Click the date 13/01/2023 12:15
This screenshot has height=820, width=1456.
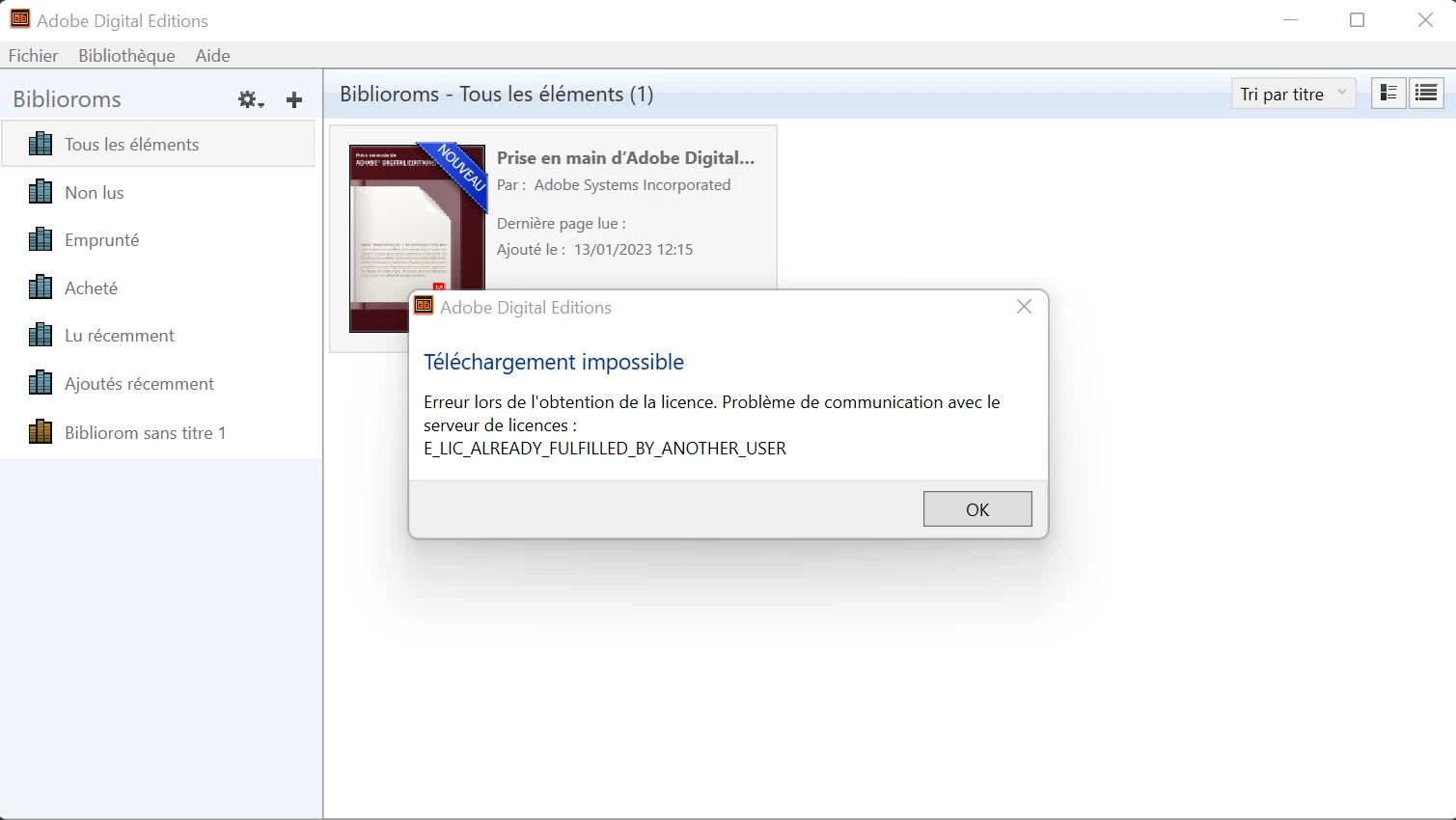tap(633, 249)
